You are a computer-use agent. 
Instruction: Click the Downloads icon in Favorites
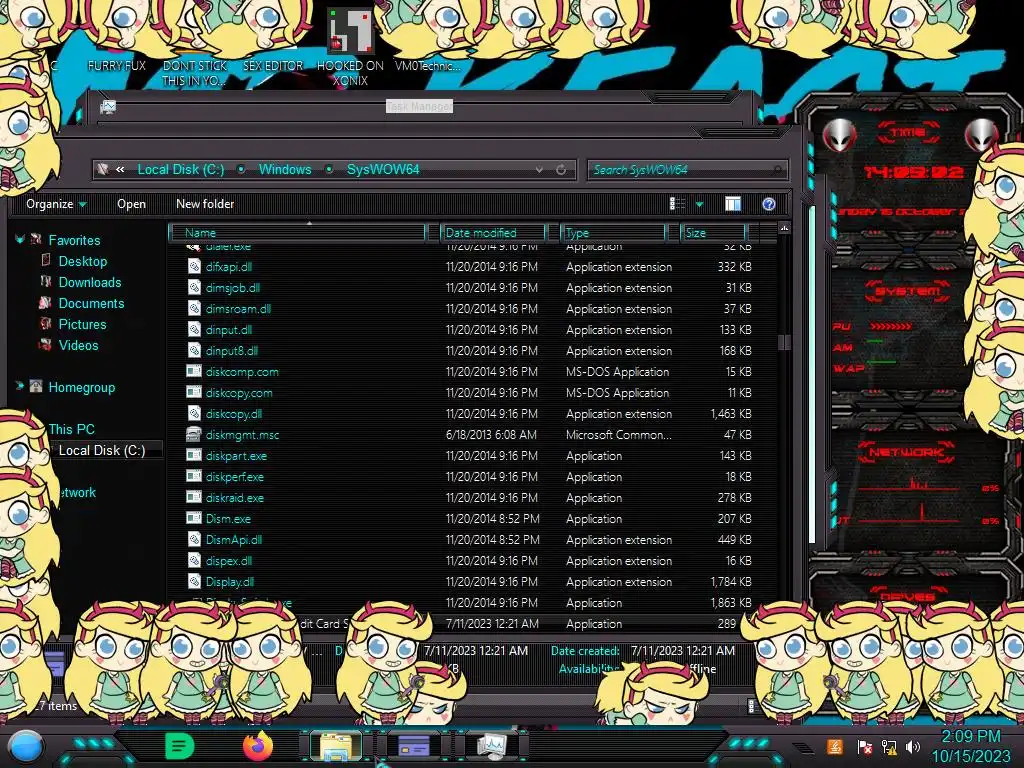46,281
